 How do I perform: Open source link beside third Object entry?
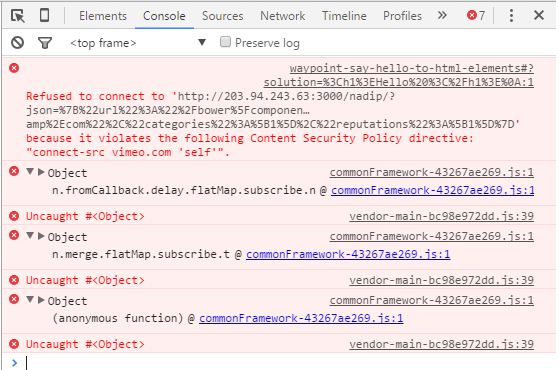tap(431, 300)
